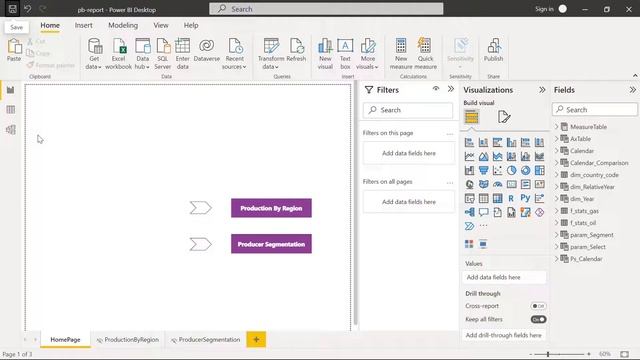Undo the last action

point(27,9)
